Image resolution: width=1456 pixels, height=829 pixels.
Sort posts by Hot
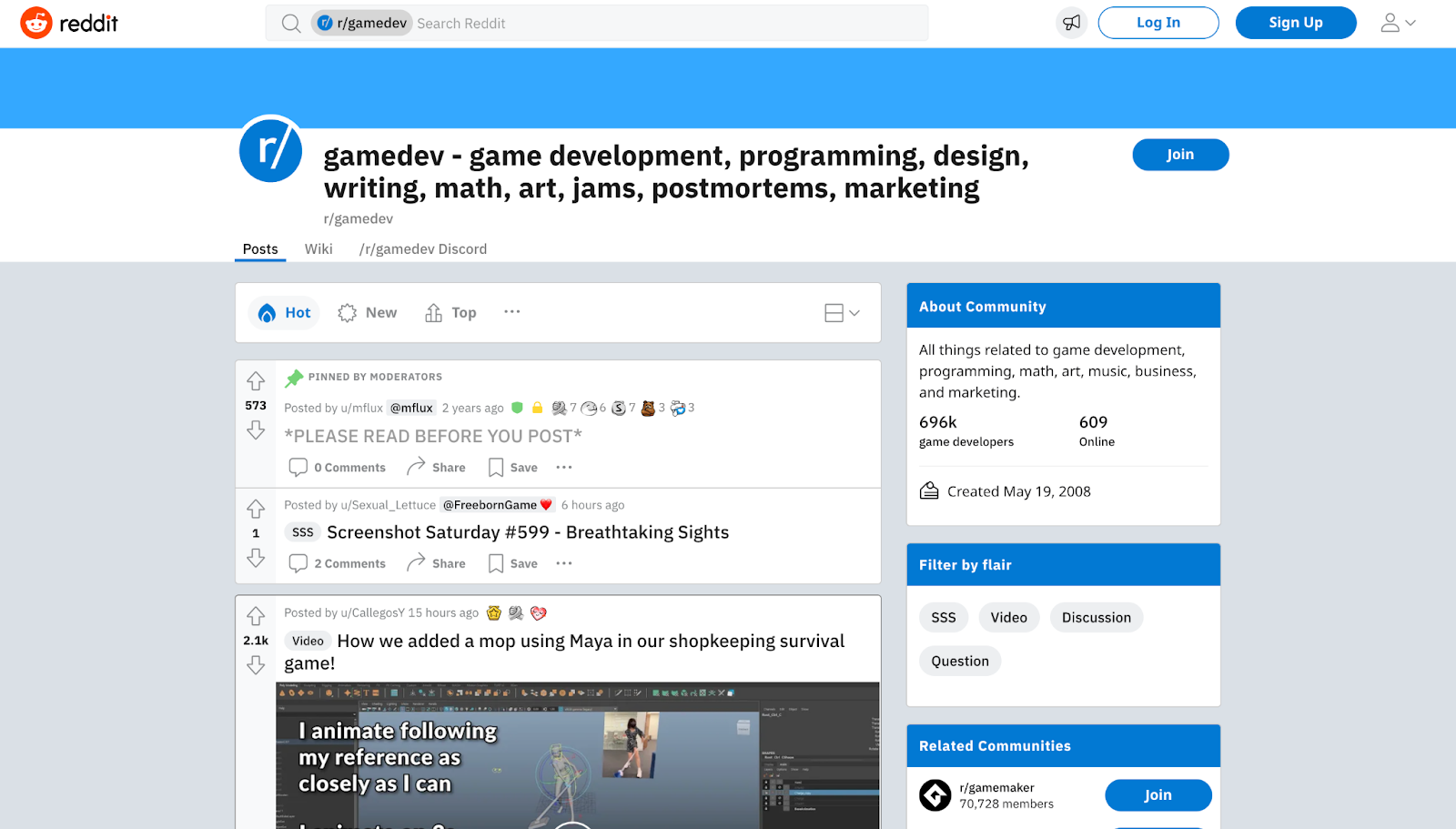pos(284,313)
